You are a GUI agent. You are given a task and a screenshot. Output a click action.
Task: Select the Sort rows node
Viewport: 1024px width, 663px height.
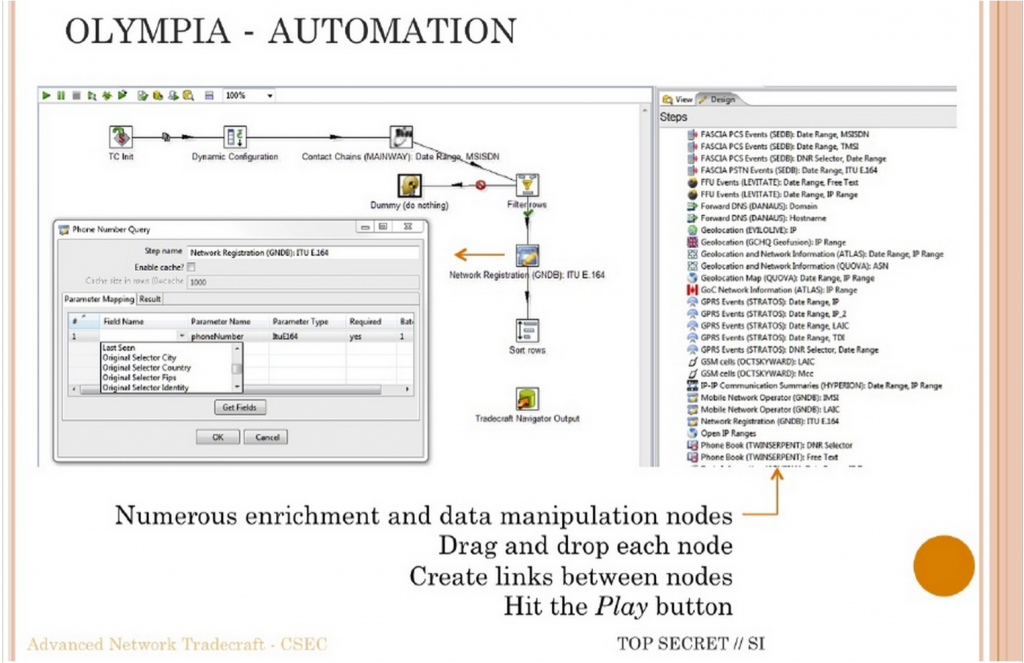[526, 331]
